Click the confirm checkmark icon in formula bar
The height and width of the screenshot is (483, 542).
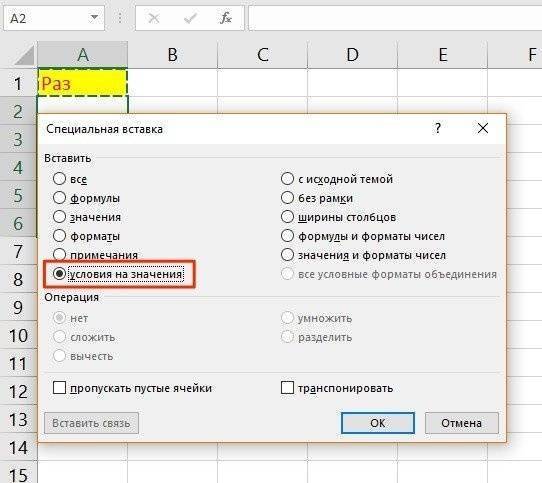coord(190,18)
